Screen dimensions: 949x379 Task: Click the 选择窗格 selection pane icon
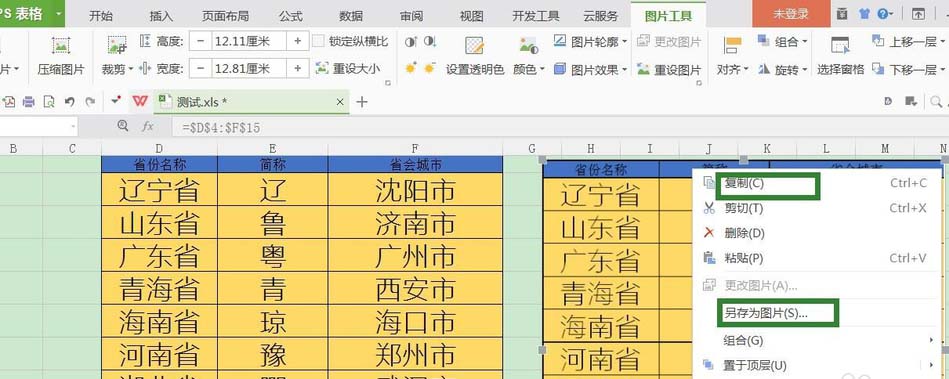click(840, 45)
